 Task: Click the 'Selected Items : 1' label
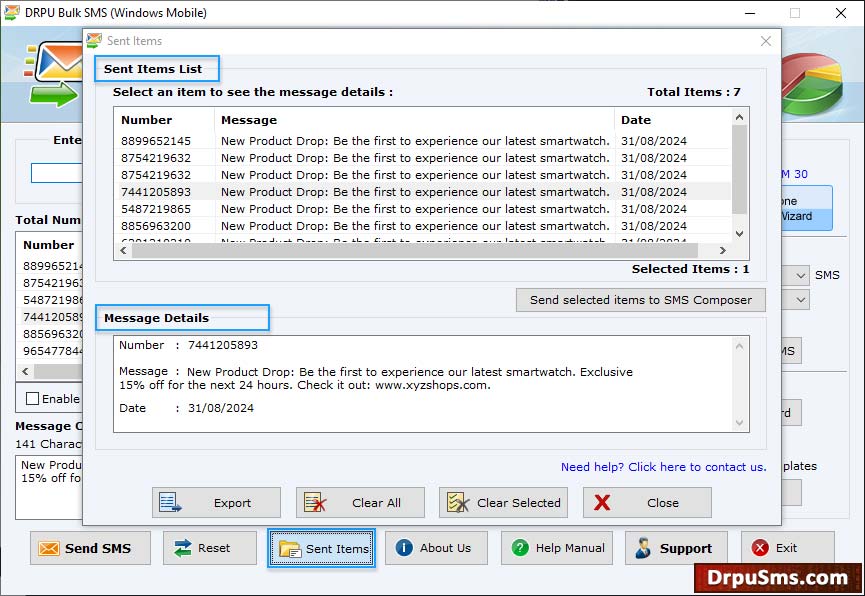click(690, 269)
